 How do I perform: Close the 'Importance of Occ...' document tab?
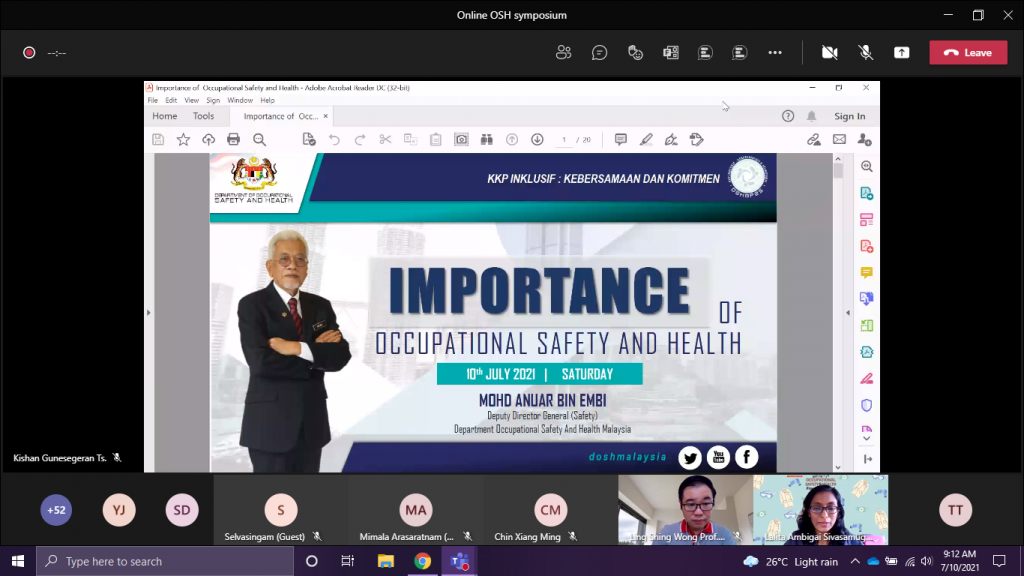click(x=326, y=116)
